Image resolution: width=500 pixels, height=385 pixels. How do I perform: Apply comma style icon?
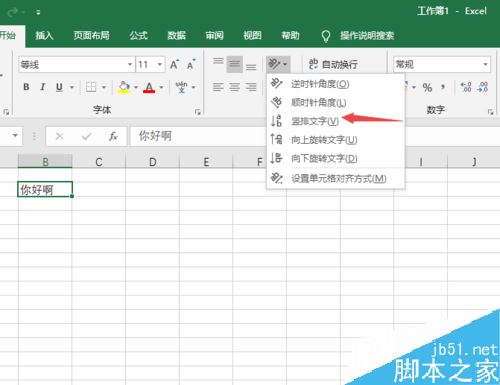point(443,87)
